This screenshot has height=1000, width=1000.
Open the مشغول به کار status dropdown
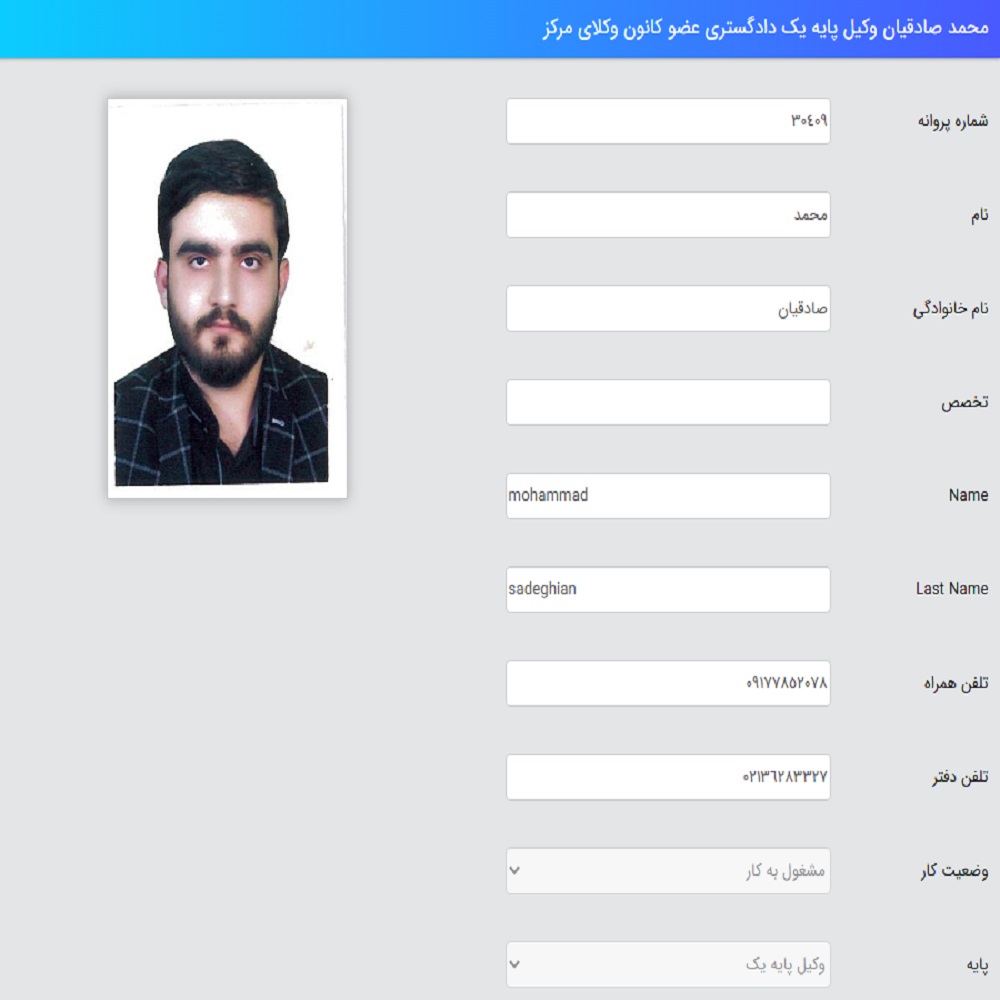click(668, 871)
